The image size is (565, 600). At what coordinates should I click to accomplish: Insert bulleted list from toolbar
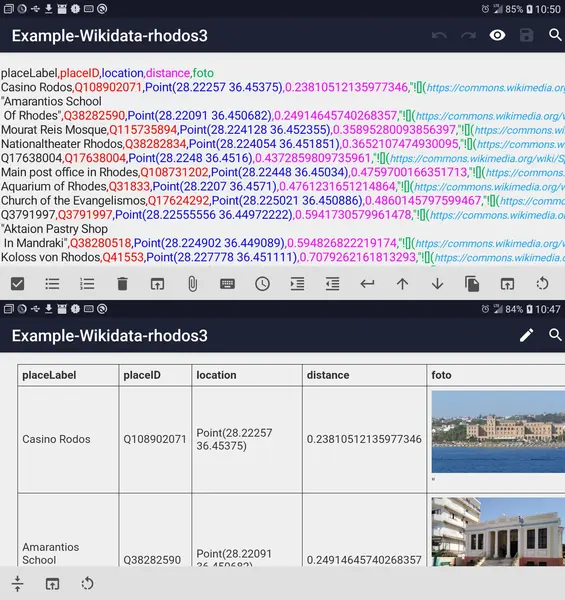tap(52, 284)
